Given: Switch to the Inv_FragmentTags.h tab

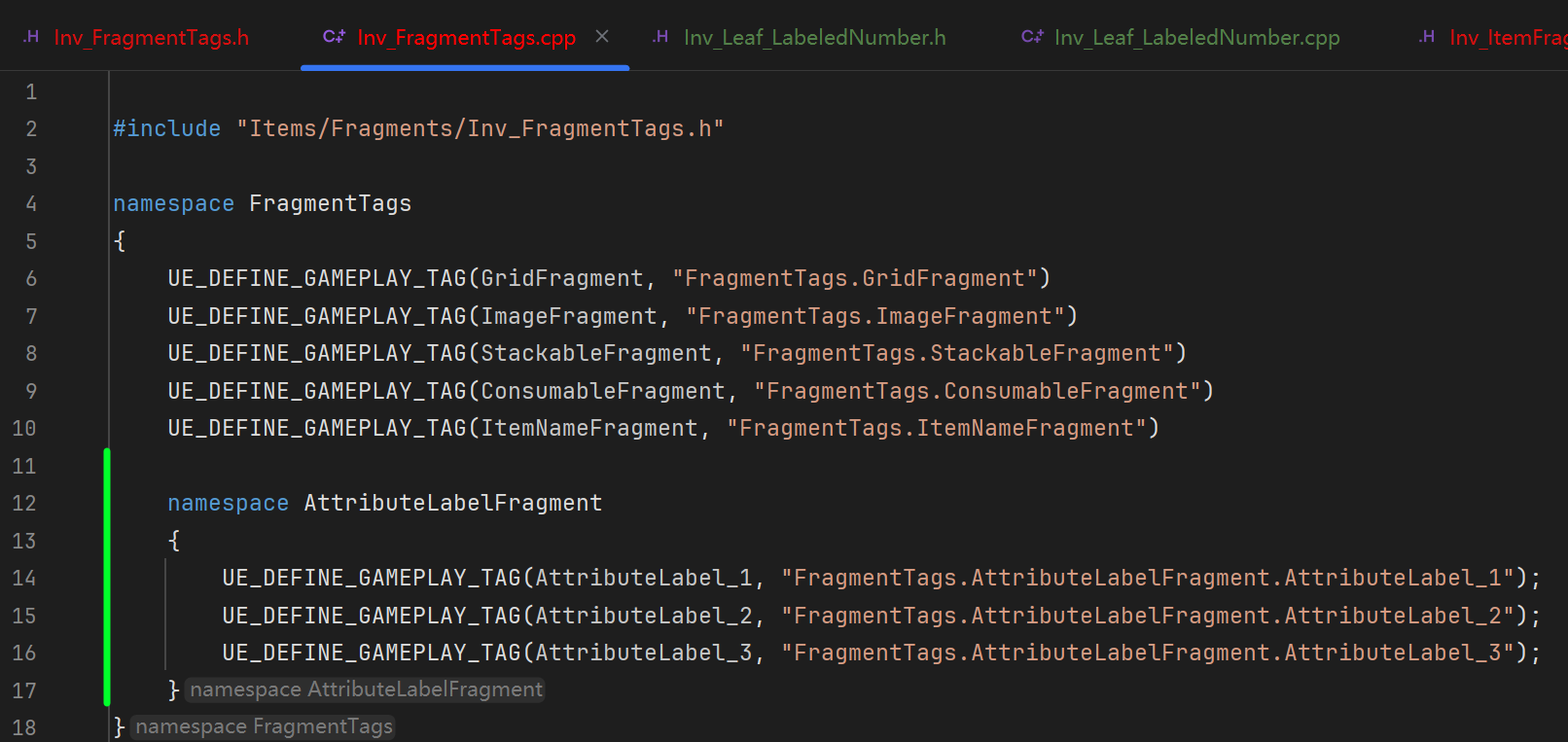Looking at the screenshot, I should pyautogui.click(x=151, y=37).
